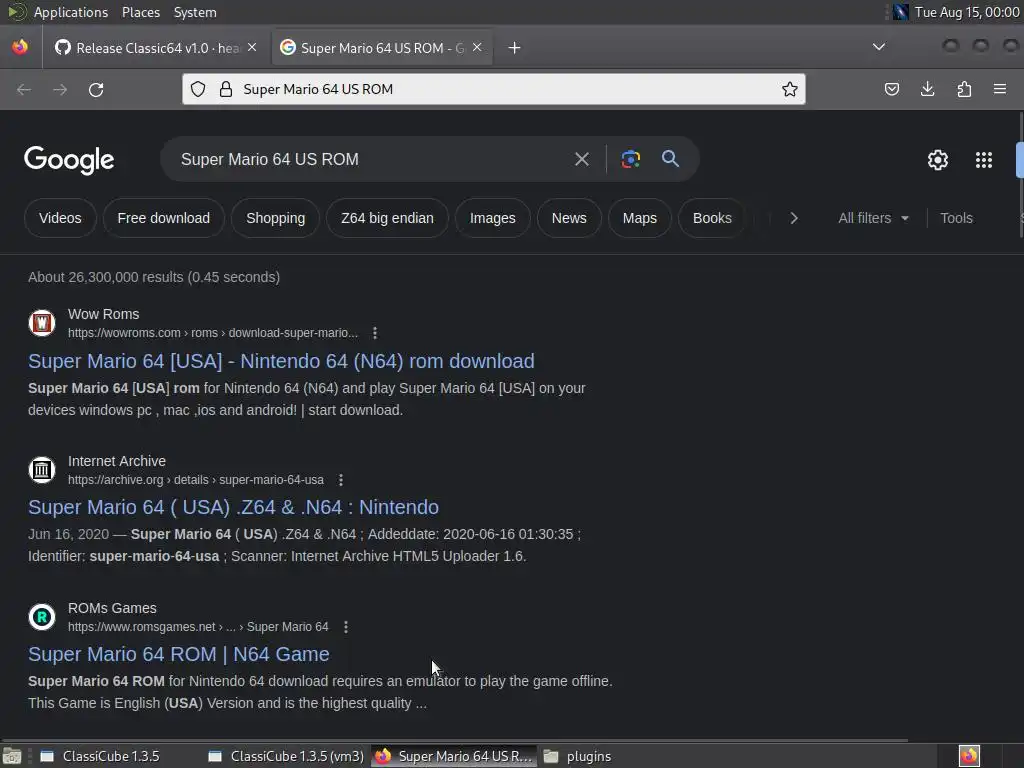Open the Firefox hamburger menu
Viewport: 1024px width, 768px height.
(x=1000, y=89)
